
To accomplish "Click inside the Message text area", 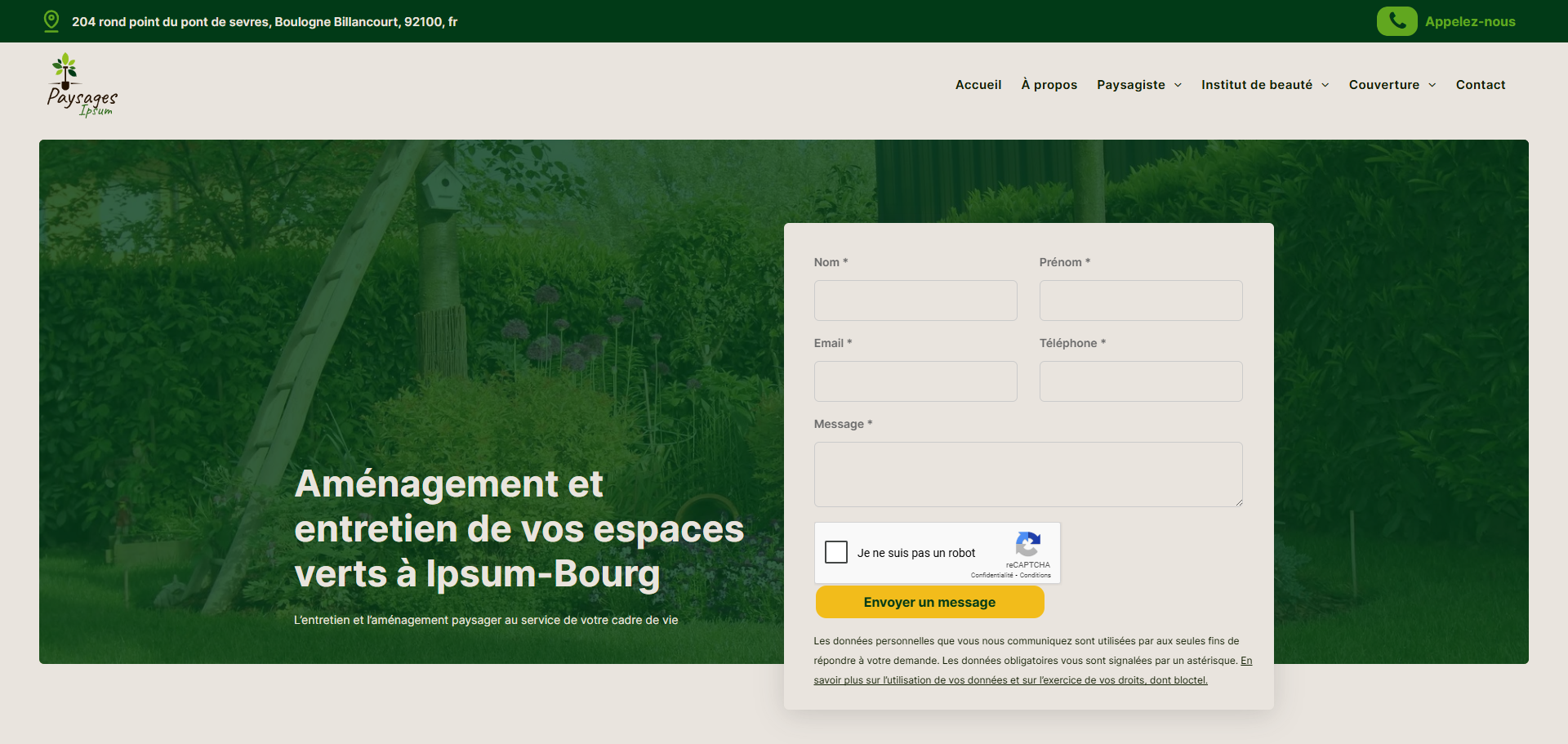I will point(1027,474).
